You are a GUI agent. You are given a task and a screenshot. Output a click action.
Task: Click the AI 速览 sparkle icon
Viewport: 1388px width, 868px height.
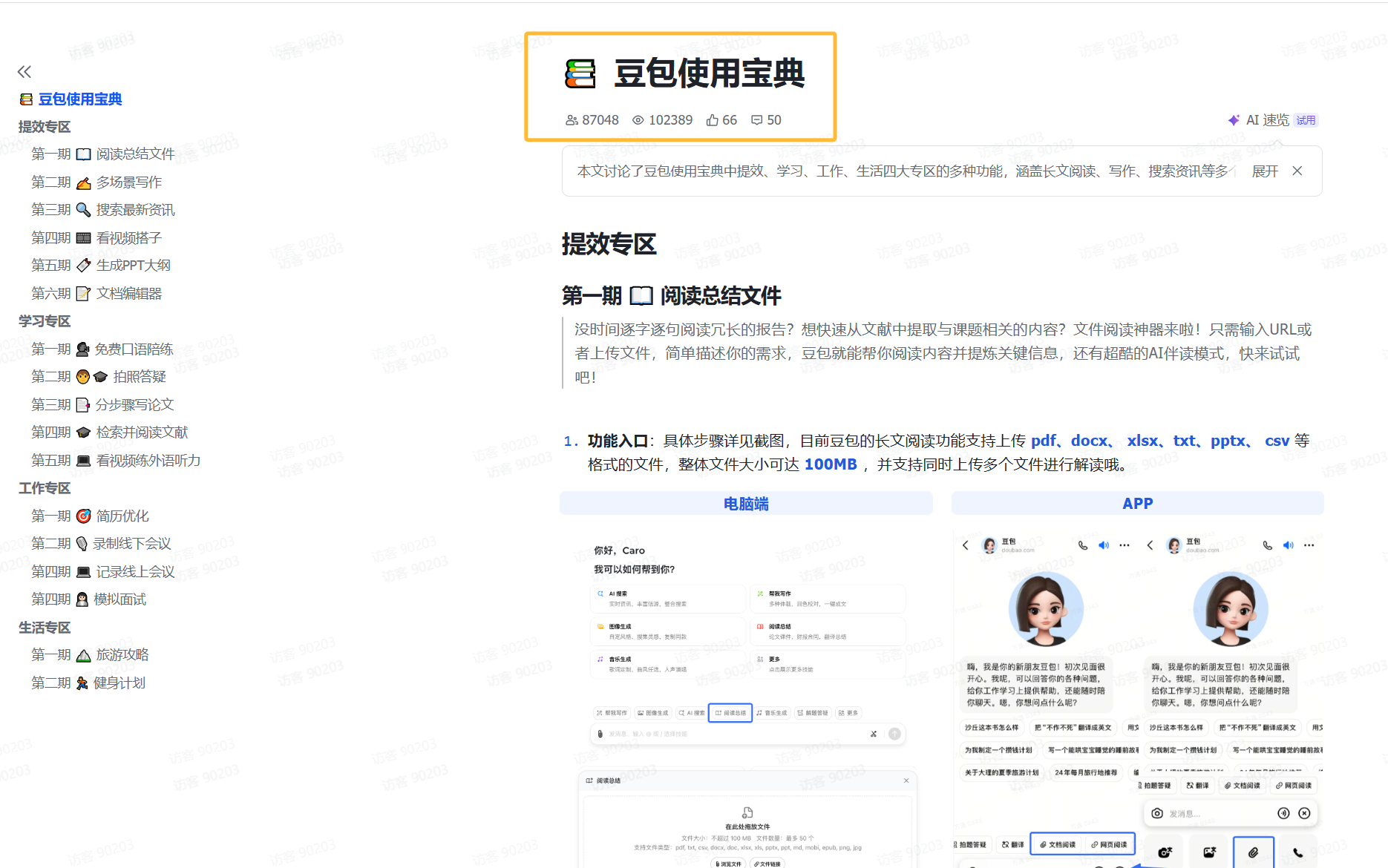(x=1233, y=120)
